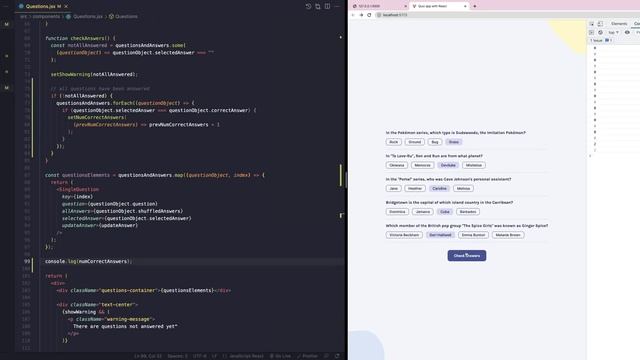Toggle the DevTools console sidebar

(x=591, y=32)
